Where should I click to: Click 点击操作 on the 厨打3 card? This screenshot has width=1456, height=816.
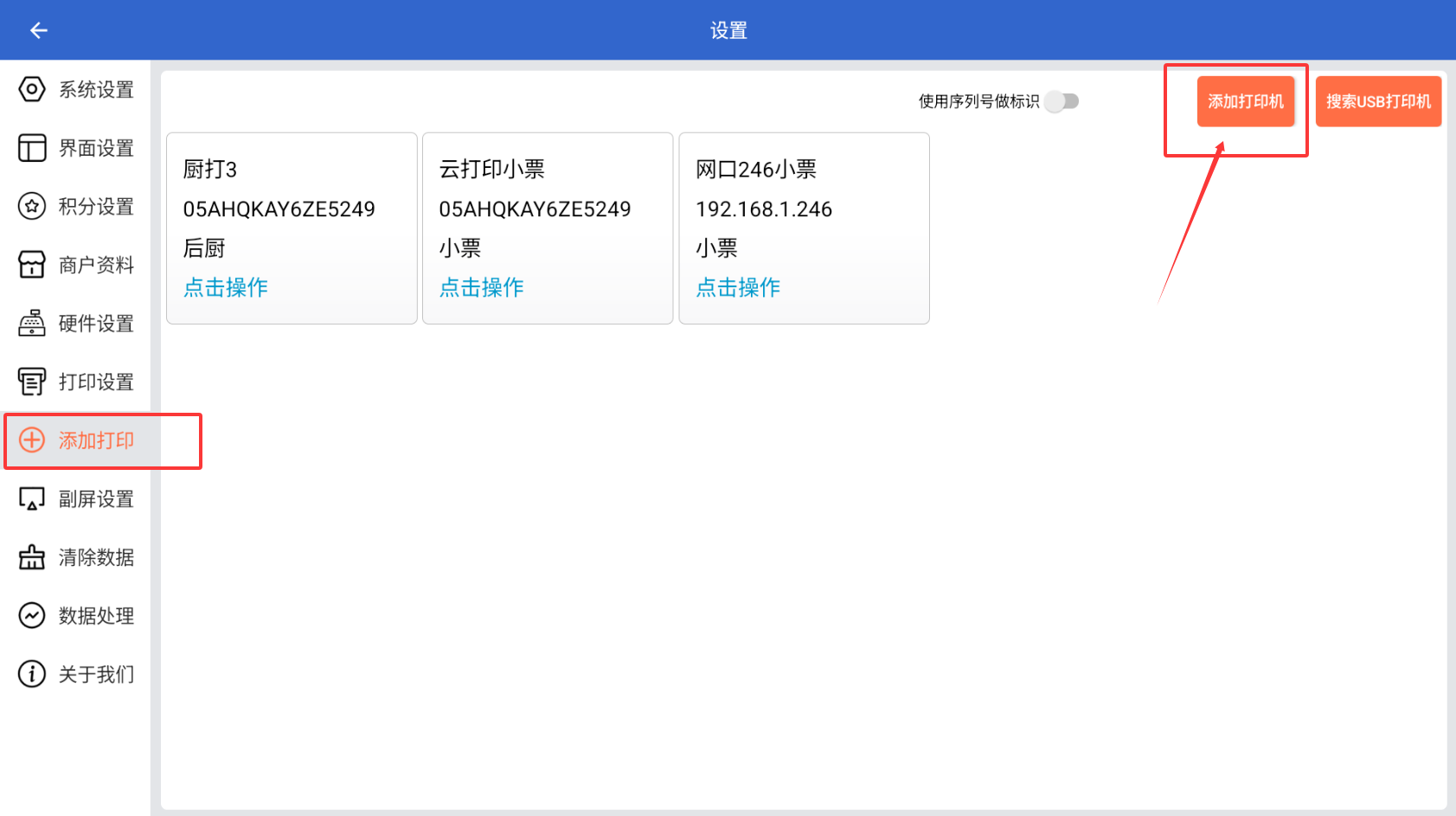(x=226, y=287)
